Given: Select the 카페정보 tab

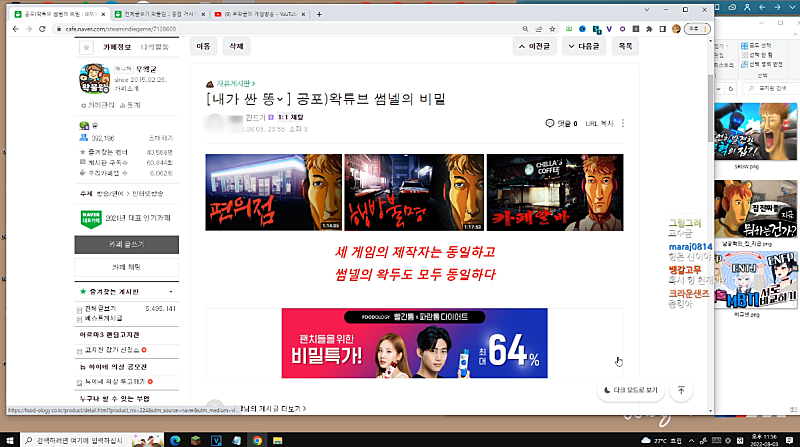Looking at the screenshot, I should [117, 47].
